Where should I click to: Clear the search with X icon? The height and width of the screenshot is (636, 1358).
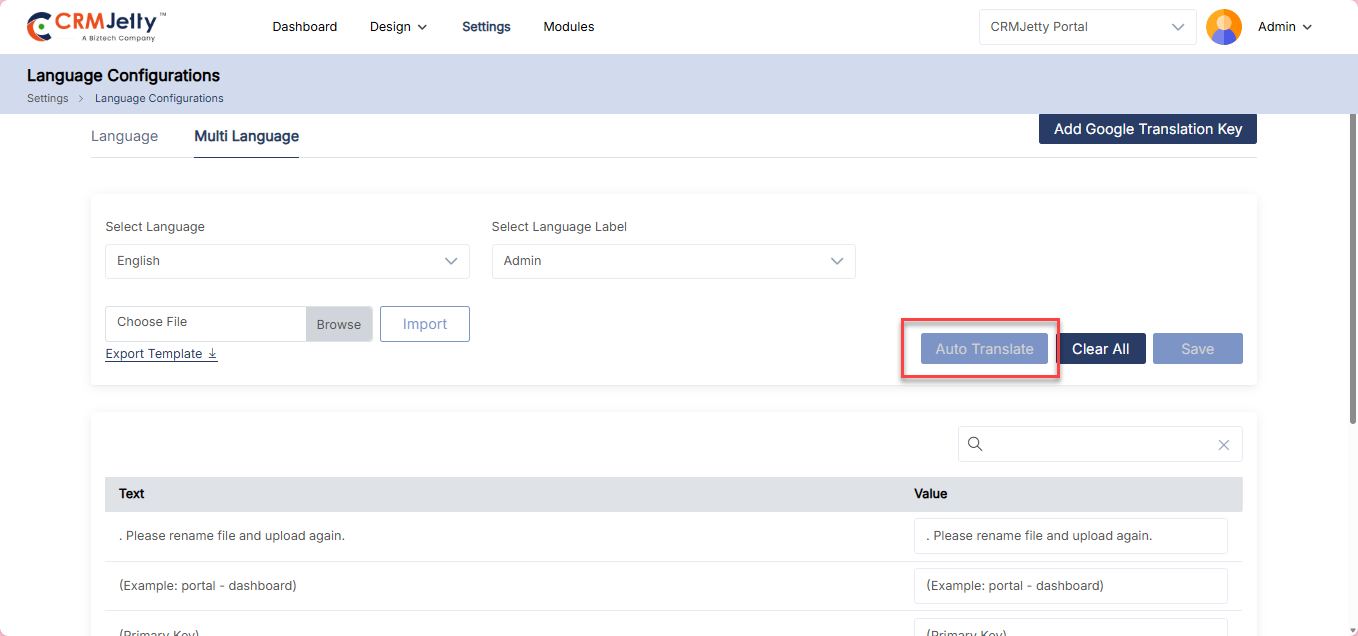pyautogui.click(x=1223, y=445)
